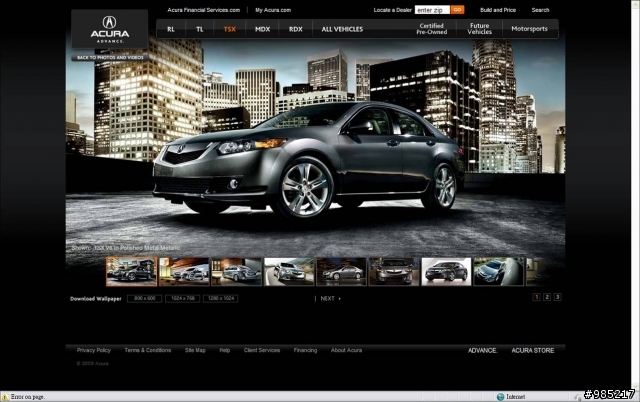Click the Shown TSX V6 caption text

(126, 248)
